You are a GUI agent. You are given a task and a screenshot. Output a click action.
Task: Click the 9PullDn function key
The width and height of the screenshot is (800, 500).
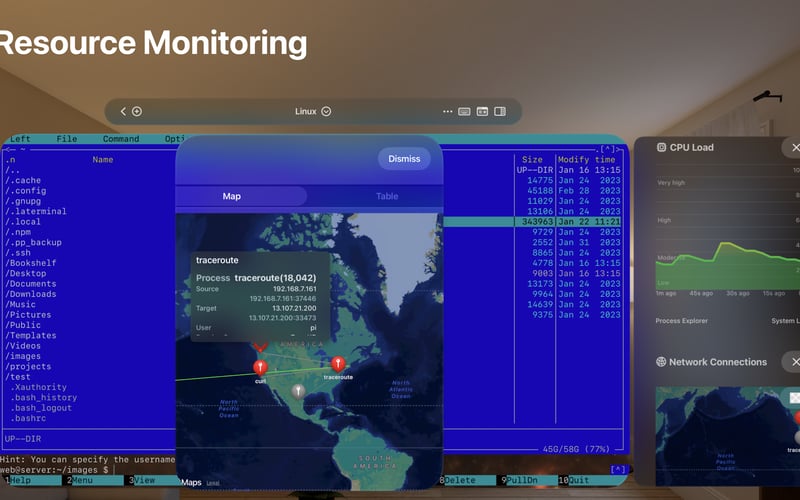click(528, 480)
